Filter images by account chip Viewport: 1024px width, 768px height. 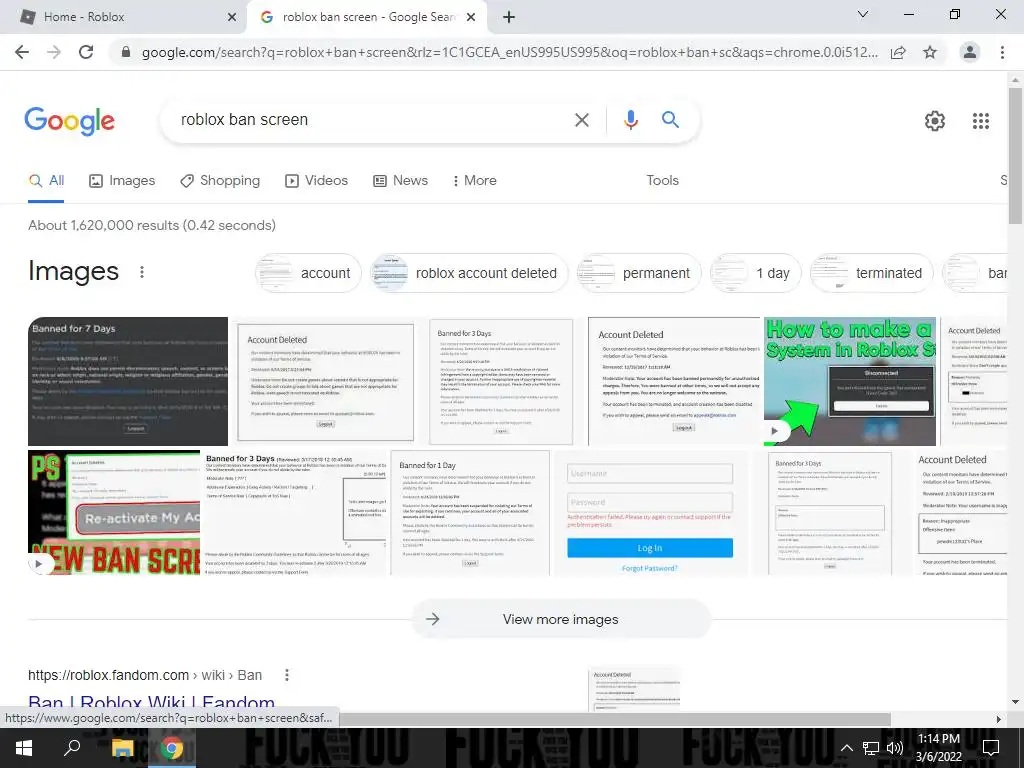[x=308, y=273]
